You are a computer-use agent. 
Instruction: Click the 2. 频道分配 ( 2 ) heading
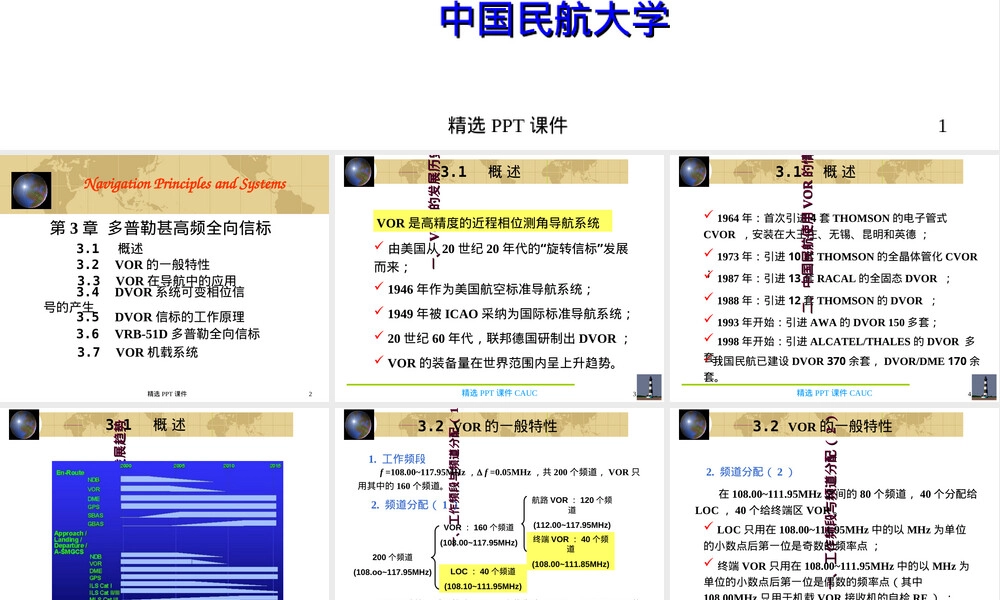point(749,471)
